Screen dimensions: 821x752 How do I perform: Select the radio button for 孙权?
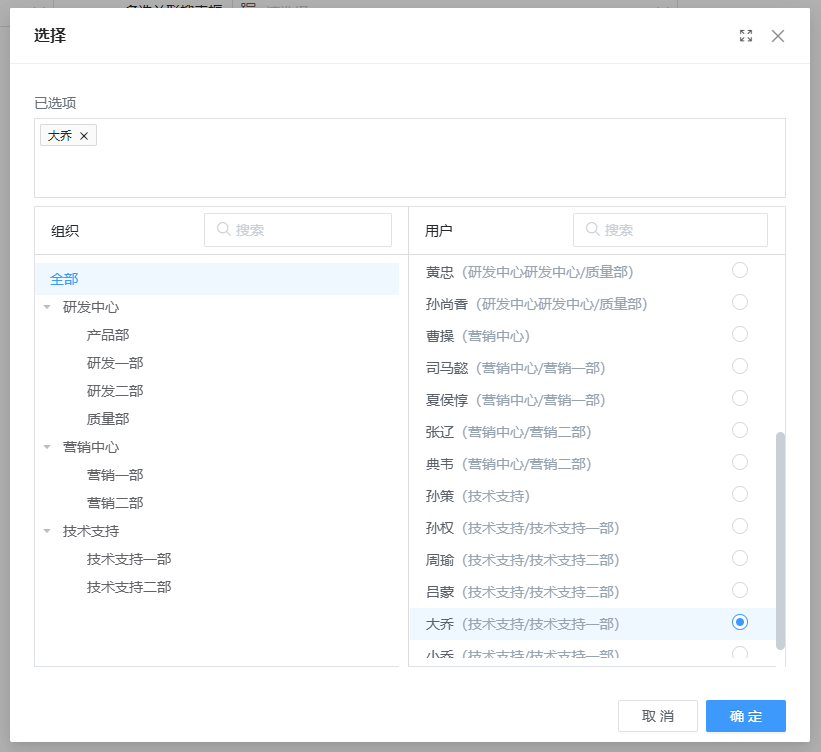tap(740, 526)
